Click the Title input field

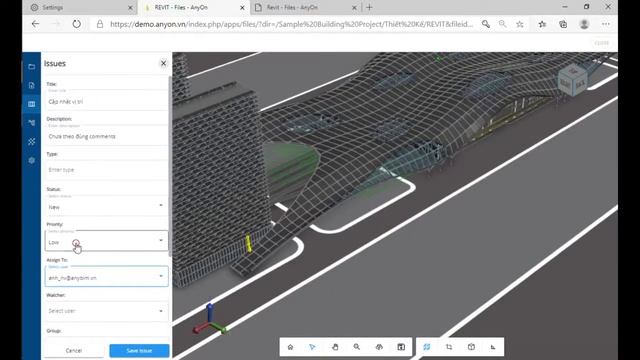(x=107, y=101)
